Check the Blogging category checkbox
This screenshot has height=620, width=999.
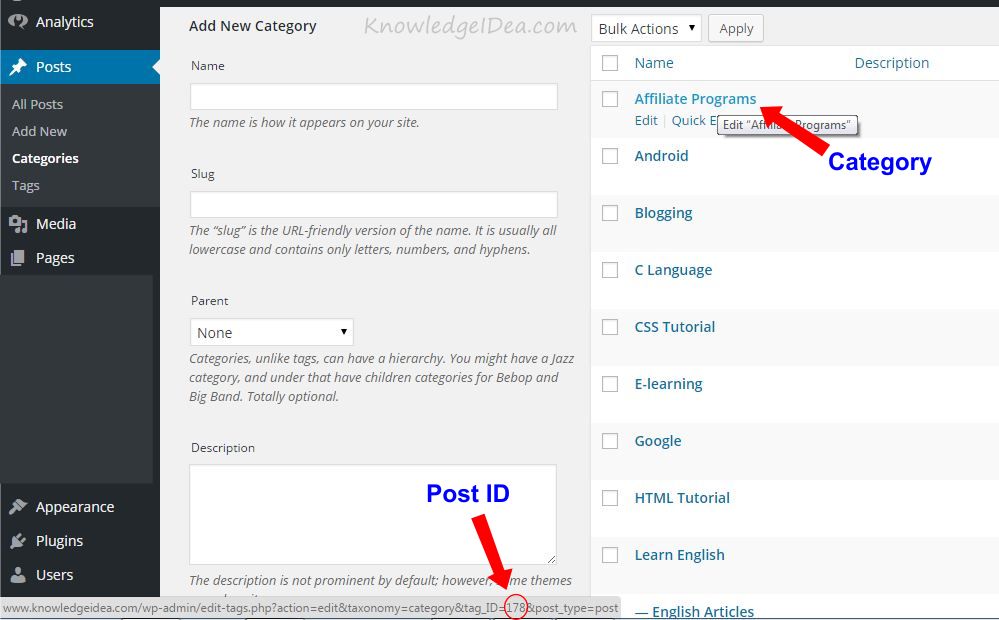[x=610, y=213]
